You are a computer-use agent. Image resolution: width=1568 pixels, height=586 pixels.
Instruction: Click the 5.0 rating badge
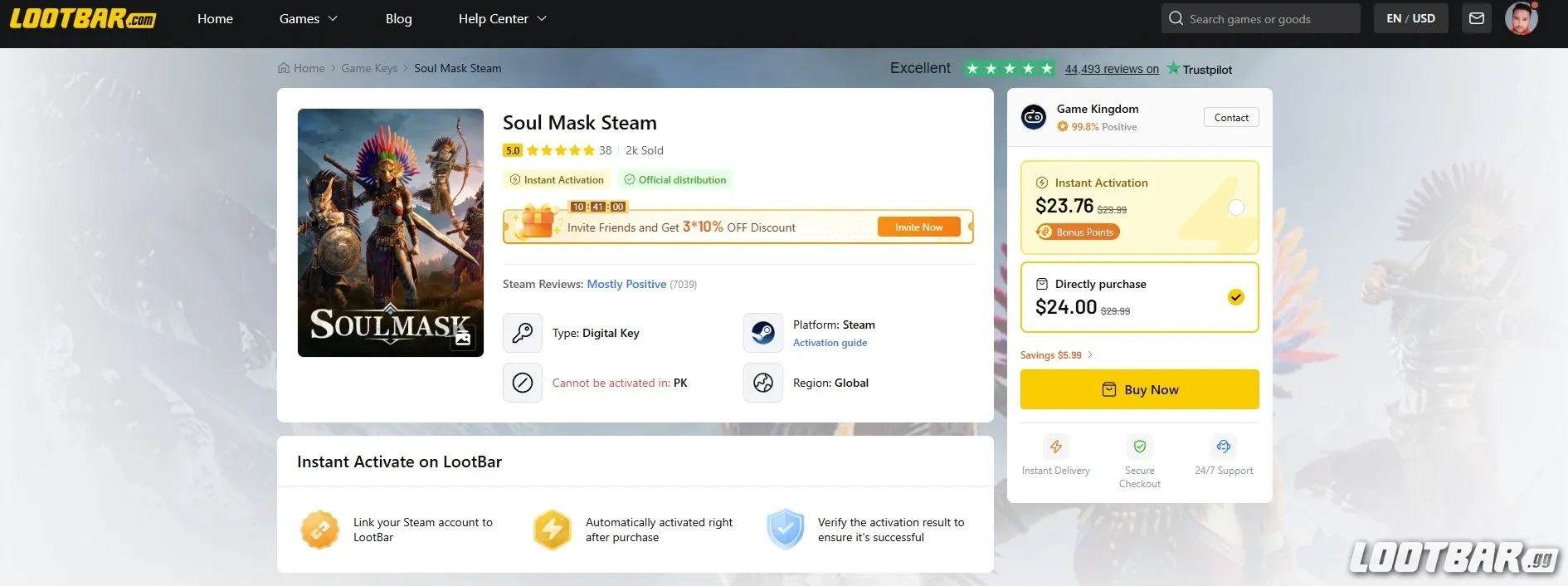point(513,150)
